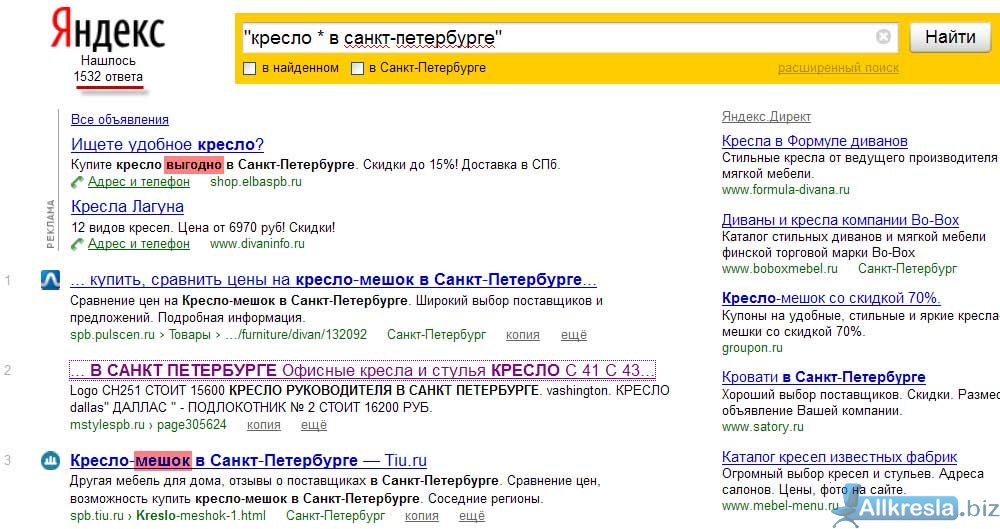Visit www.satory.ru
Screen dimensions: 1000x529
point(763,426)
